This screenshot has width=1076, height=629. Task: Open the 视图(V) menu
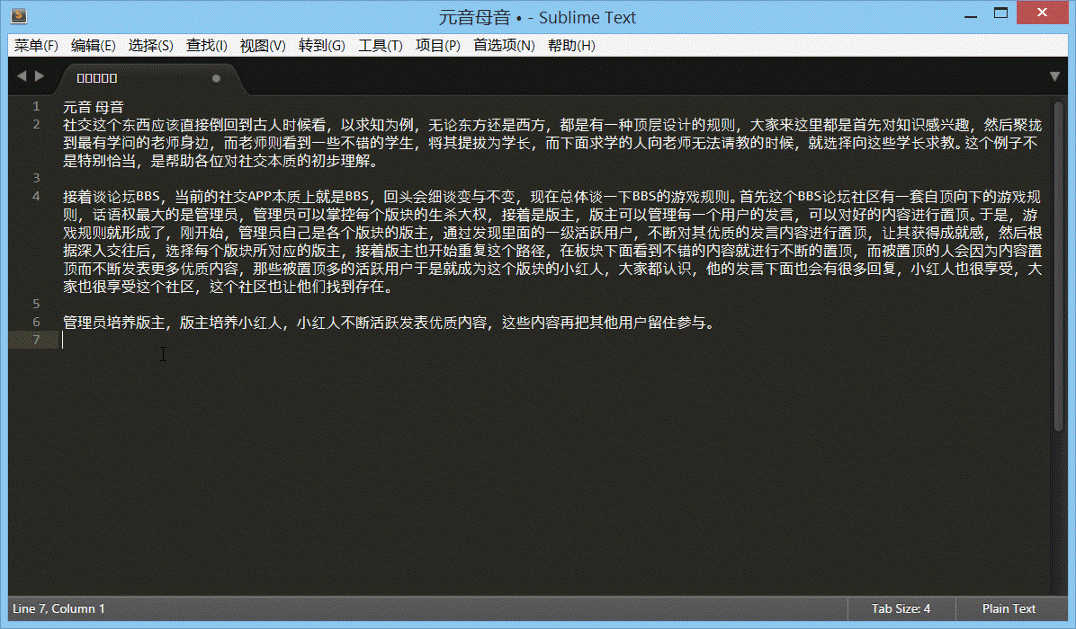[263, 45]
